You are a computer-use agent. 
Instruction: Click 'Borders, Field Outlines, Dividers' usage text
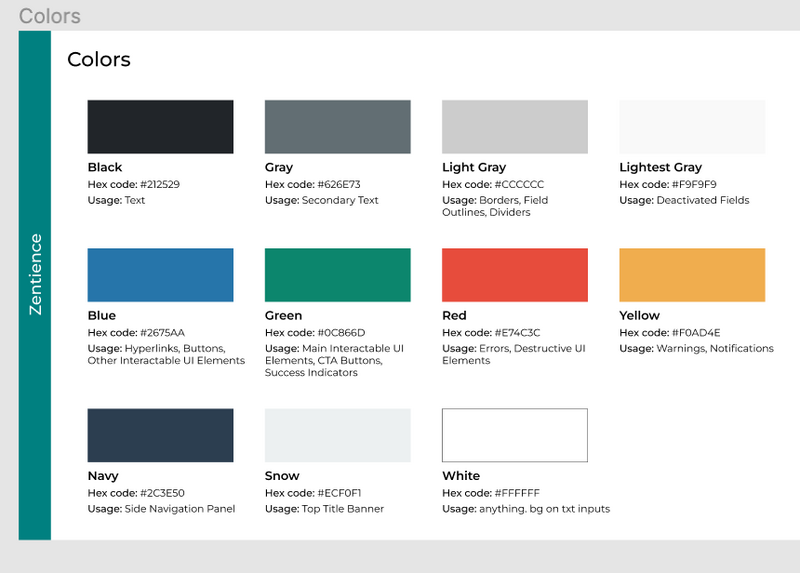[495, 206]
